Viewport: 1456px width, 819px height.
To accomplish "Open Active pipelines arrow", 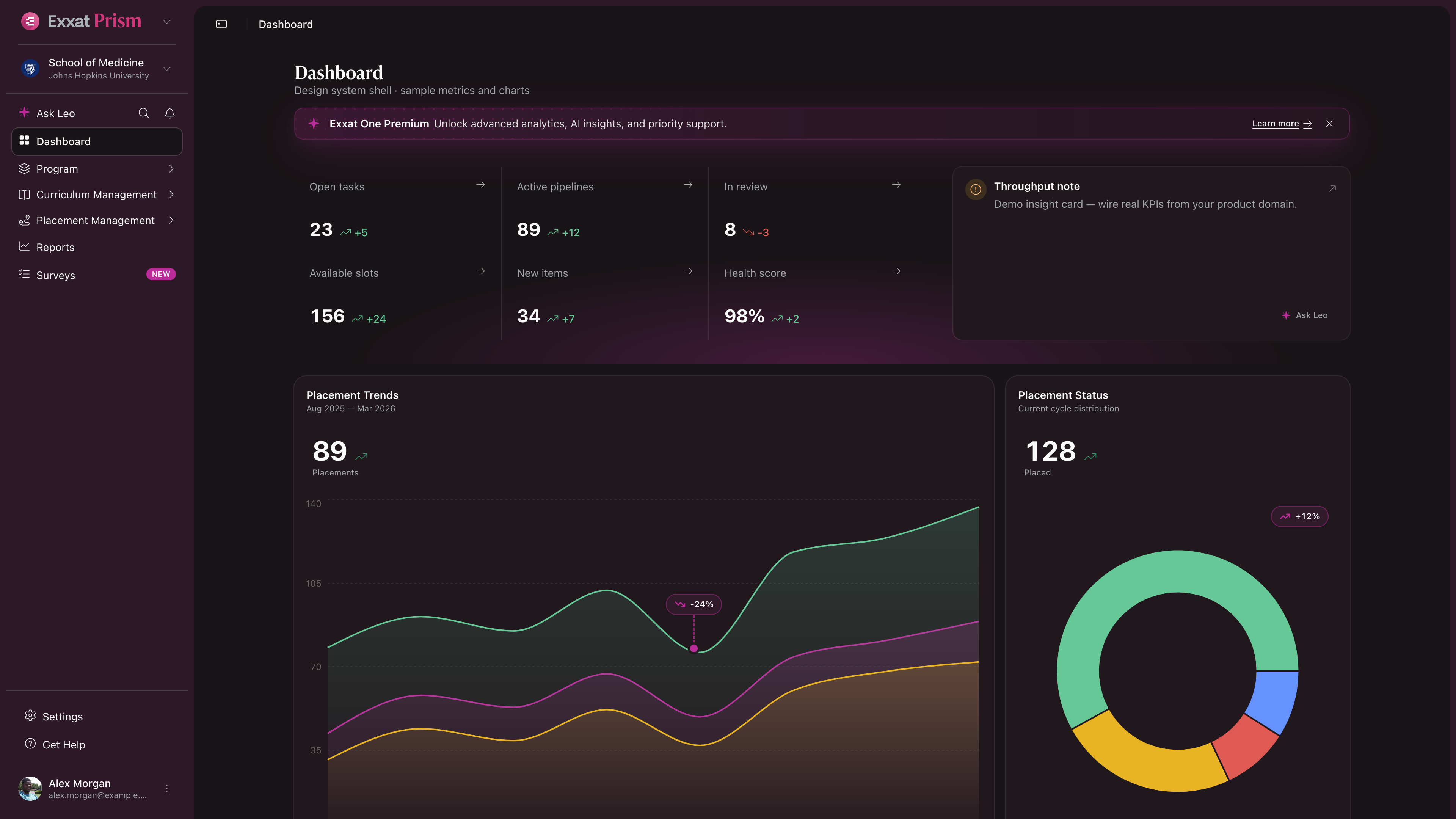I will click(x=688, y=185).
